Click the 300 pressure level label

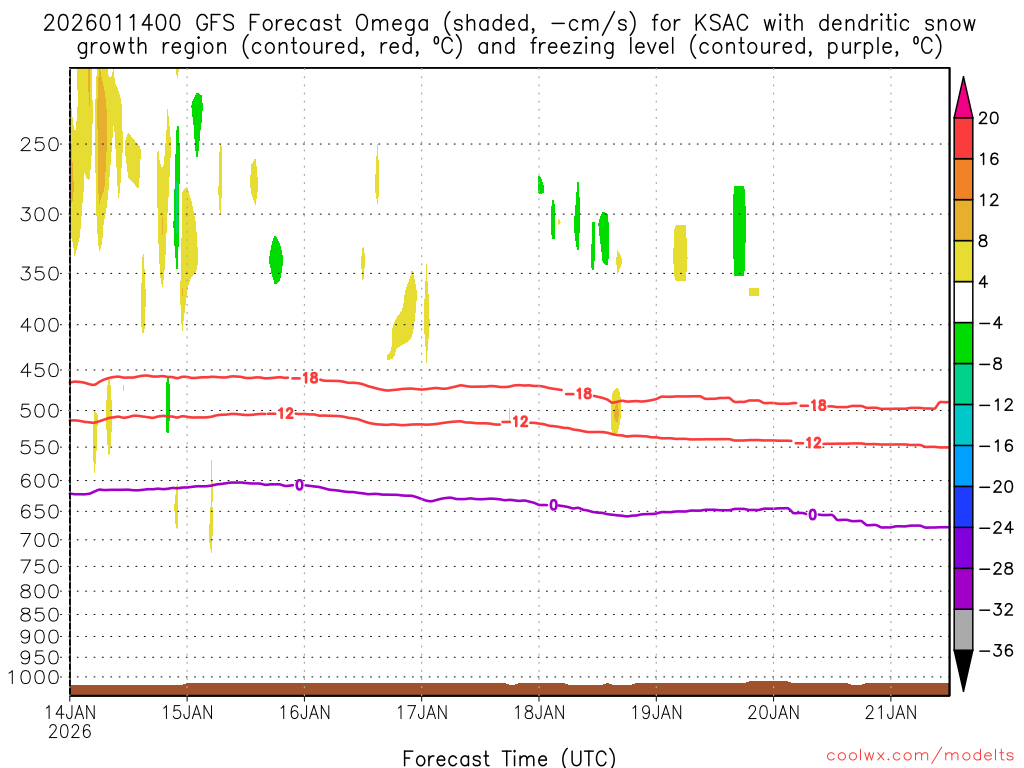[40, 214]
